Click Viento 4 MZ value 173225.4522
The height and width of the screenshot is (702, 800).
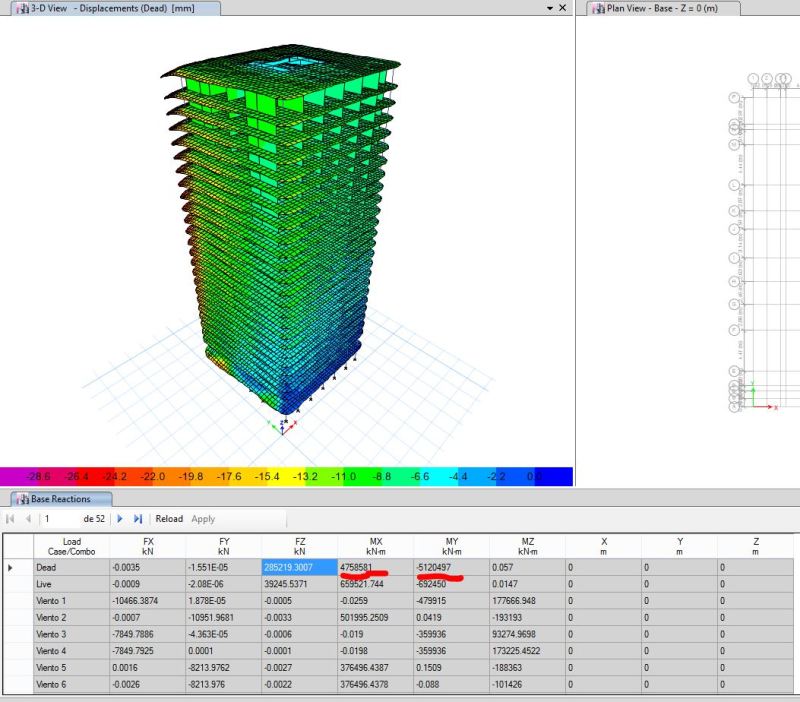(x=528, y=651)
